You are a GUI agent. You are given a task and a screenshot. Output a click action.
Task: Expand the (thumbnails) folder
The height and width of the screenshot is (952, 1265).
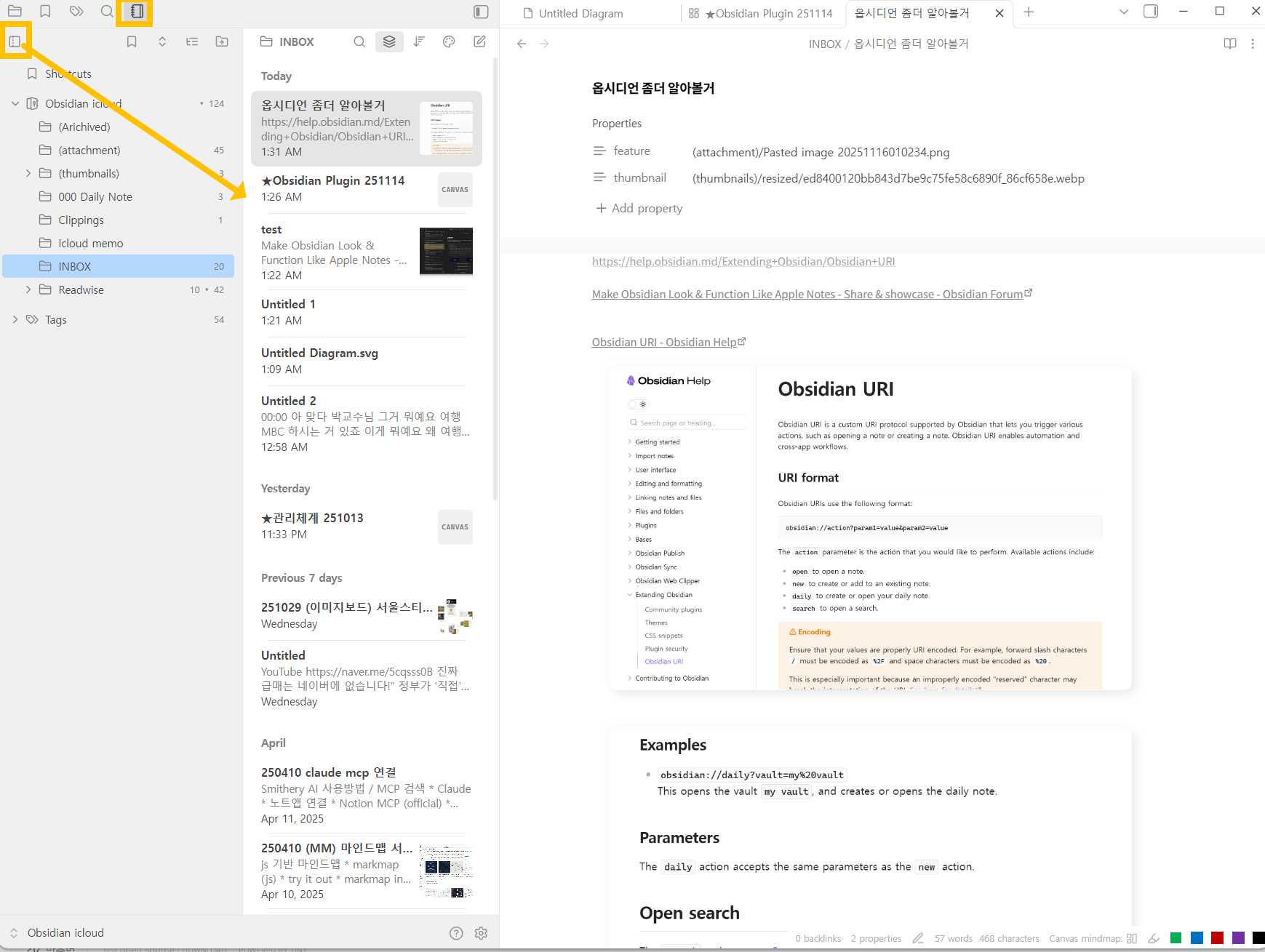[28, 173]
